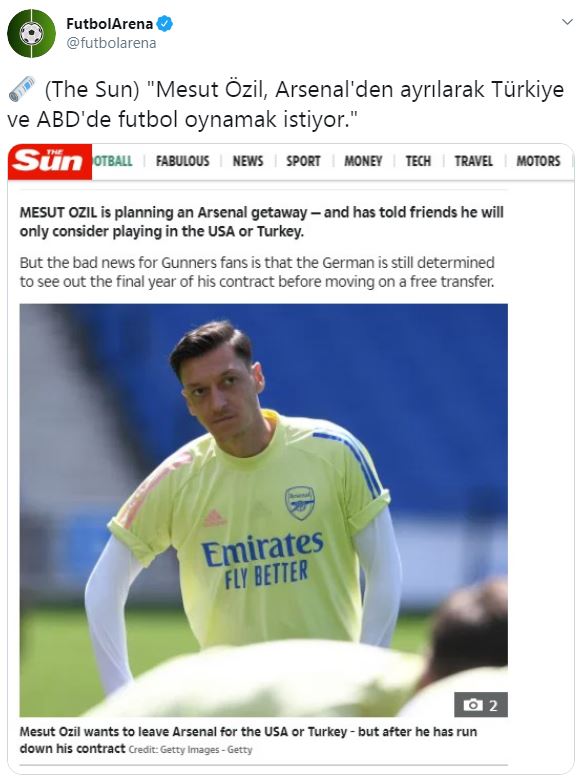Open the MONEY section tab
The width and height of the screenshot is (584, 781).
point(363,161)
